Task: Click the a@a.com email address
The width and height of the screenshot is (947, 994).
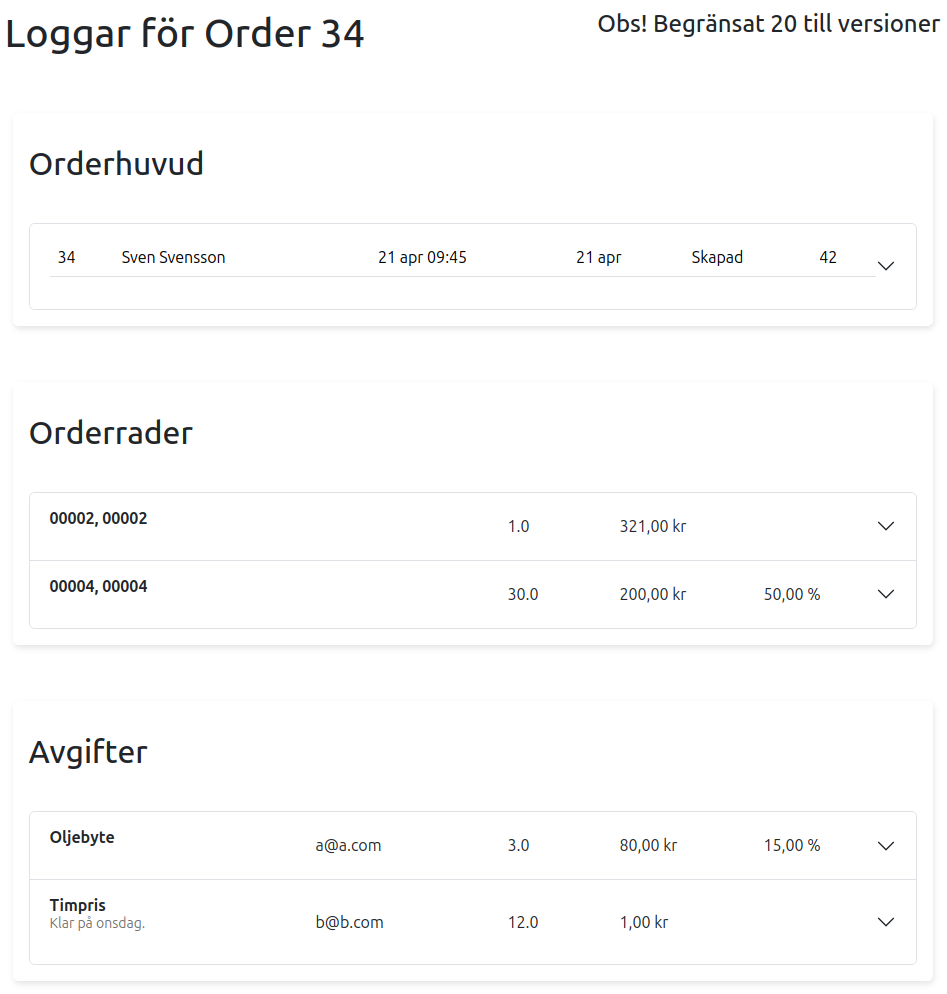Action: [348, 845]
